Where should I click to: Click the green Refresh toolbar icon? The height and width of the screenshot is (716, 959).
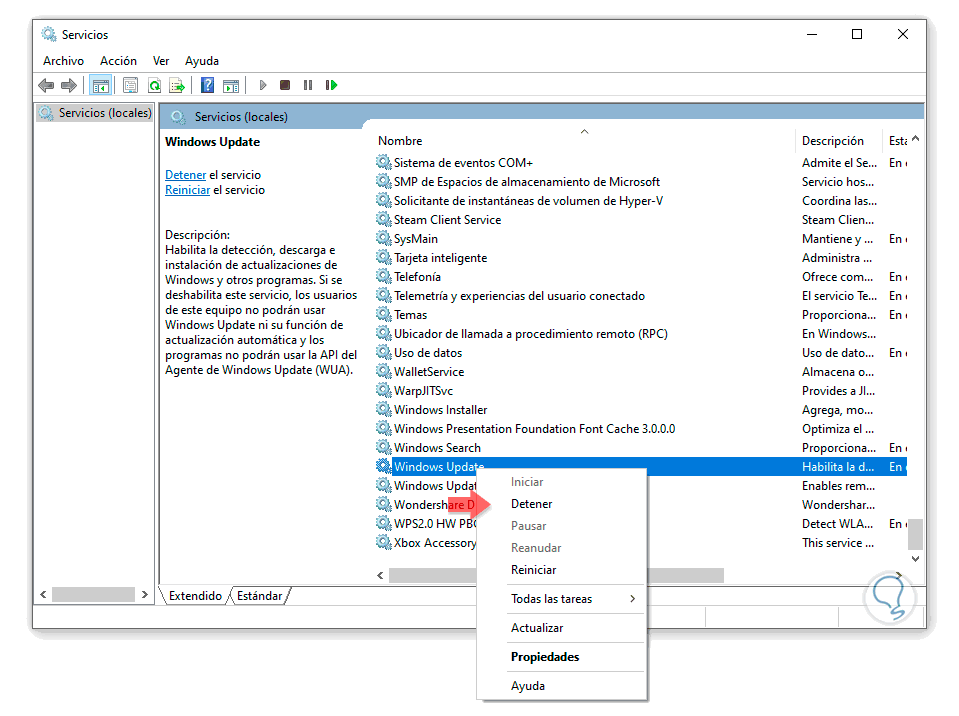[x=155, y=86]
